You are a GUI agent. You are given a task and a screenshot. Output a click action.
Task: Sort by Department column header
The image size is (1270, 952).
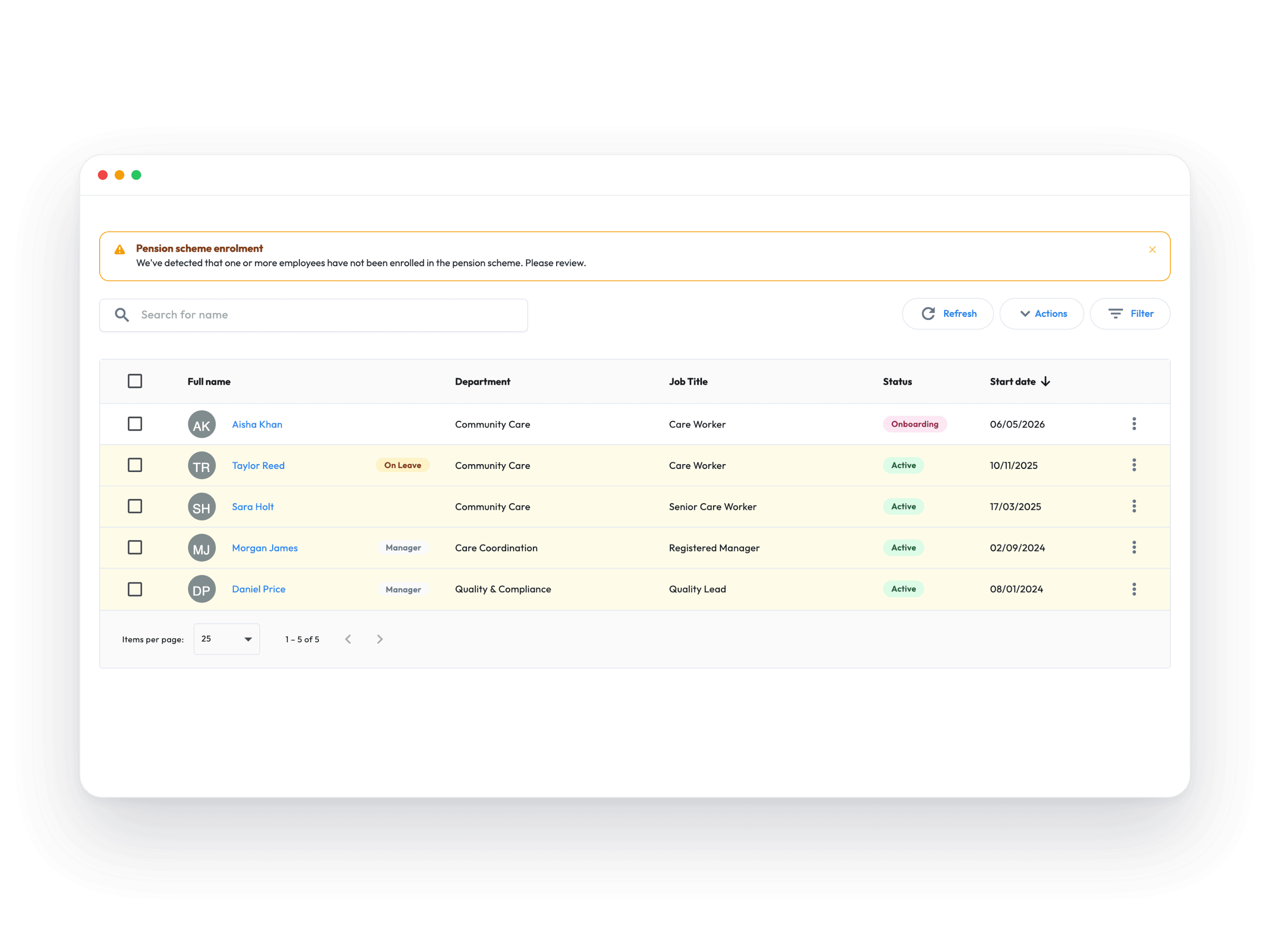click(x=482, y=382)
